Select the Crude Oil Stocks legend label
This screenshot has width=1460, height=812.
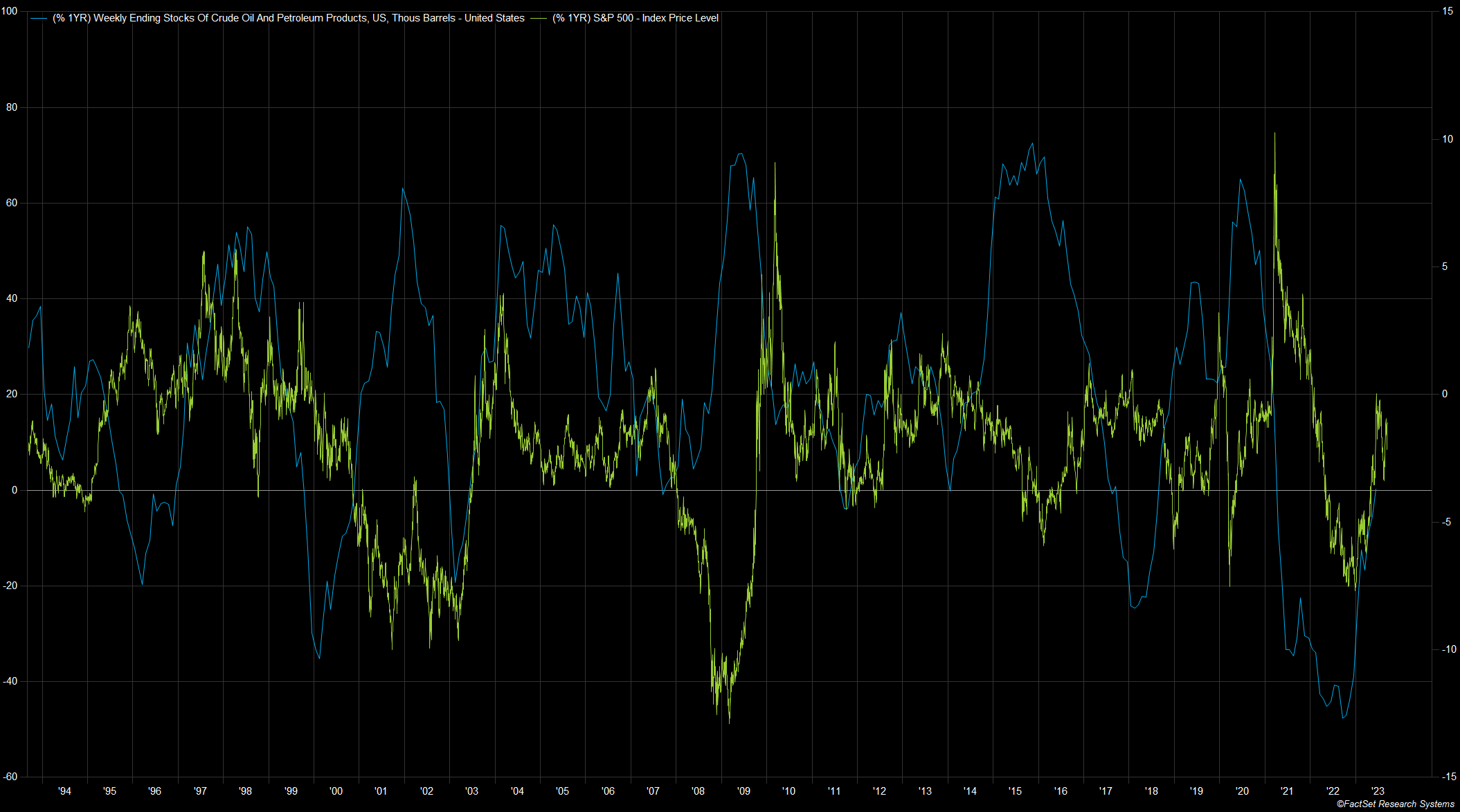pos(288,19)
